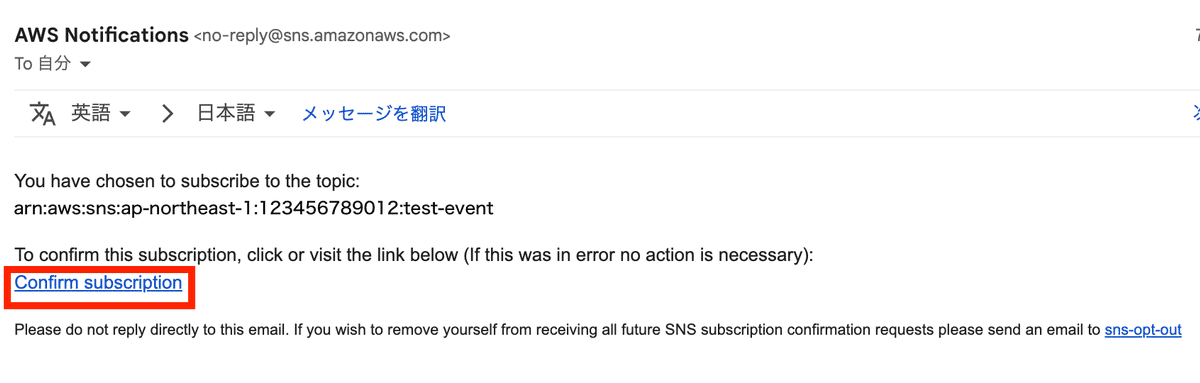1200x383 pixels.
Task: Click the email timestamp beside the sender line
Action: (1196, 36)
